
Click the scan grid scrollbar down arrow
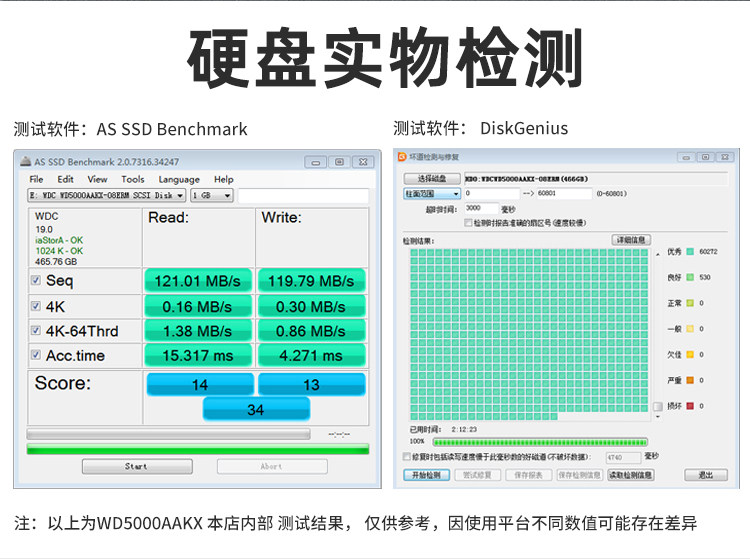(658, 417)
